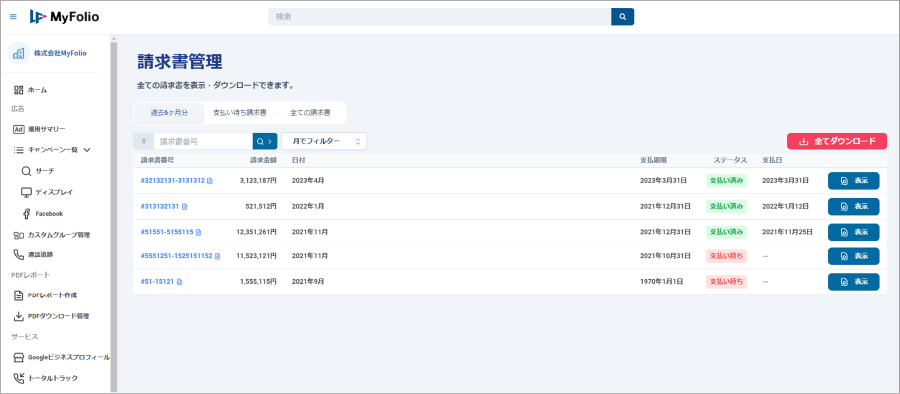The height and width of the screenshot is (394, 900).
Task: Click the monitor icon beside ディスプレイ
Action: pyautogui.click(x=26, y=192)
